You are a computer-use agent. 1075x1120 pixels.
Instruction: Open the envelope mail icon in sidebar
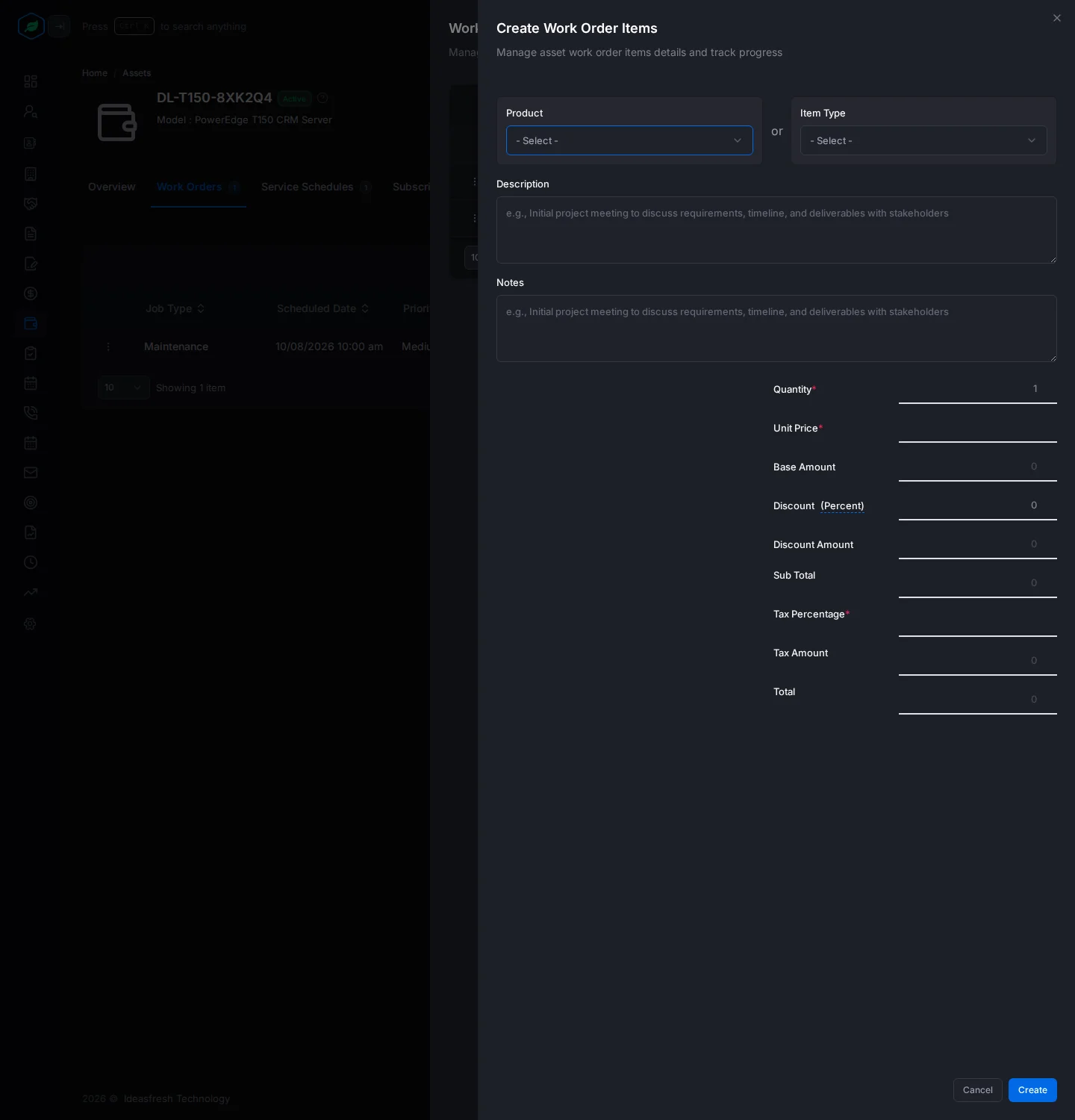point(31,473)
